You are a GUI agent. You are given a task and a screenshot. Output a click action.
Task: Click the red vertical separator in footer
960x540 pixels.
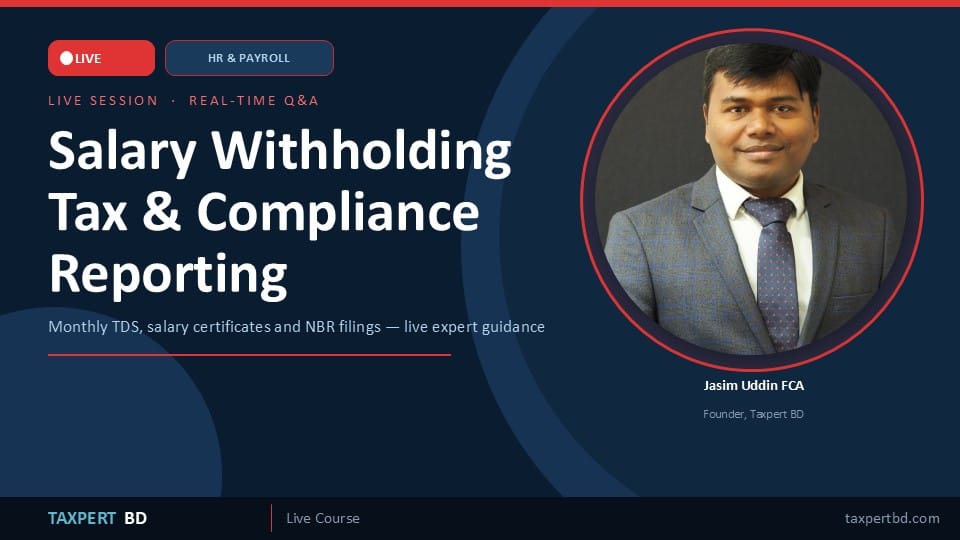271,518
